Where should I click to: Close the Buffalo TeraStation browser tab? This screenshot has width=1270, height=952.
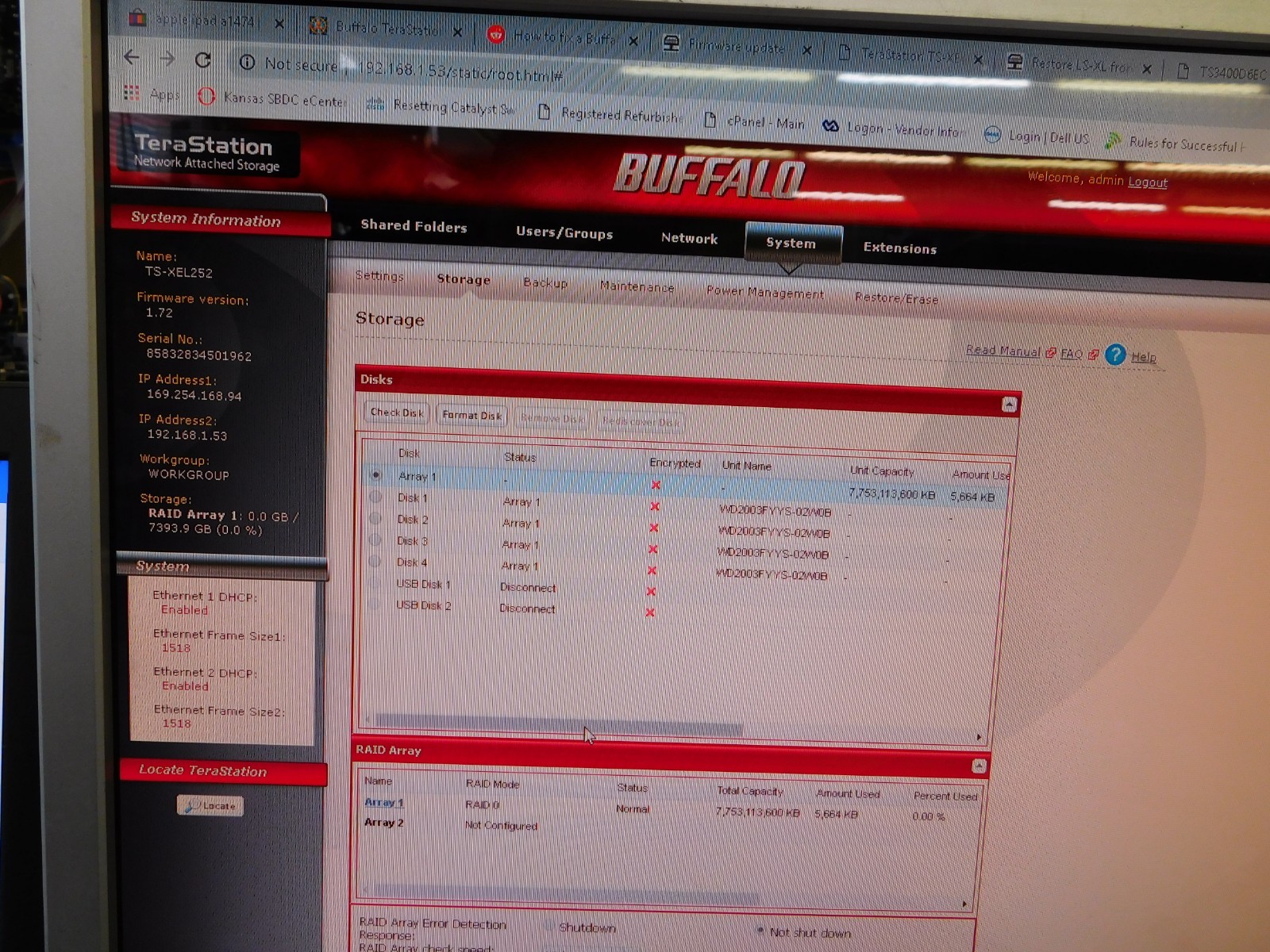[457, 31]
